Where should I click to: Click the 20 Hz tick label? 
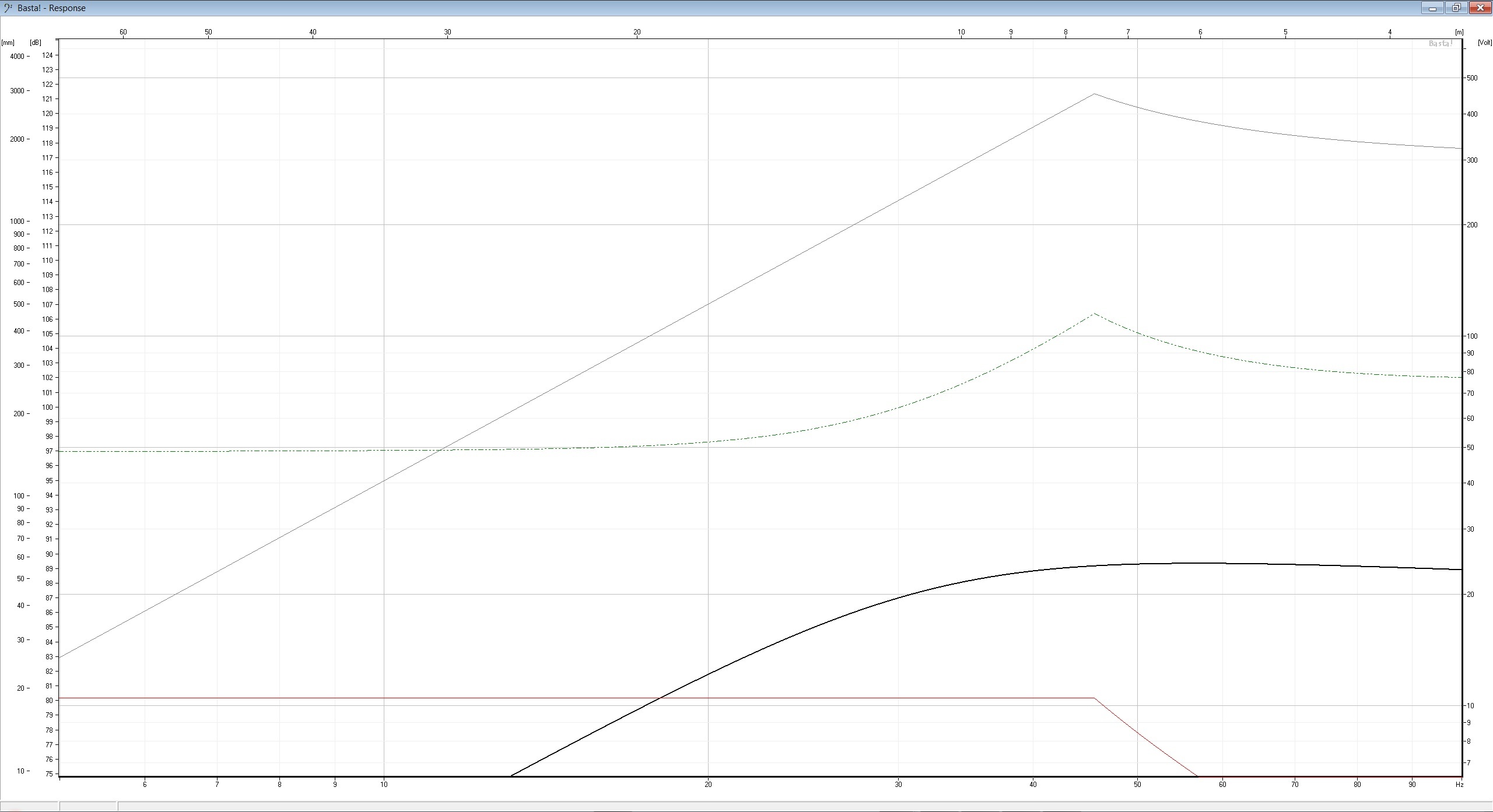pos(708,785)
